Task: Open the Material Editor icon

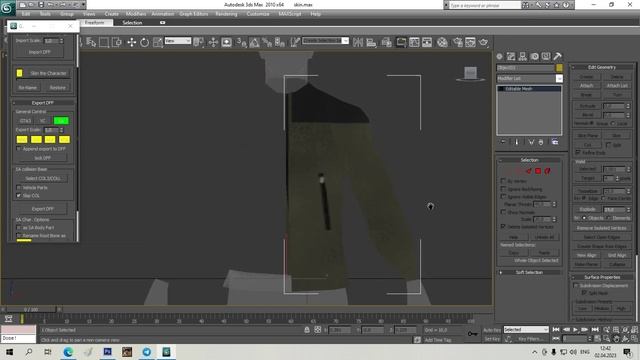Action: tap(442, 42)
